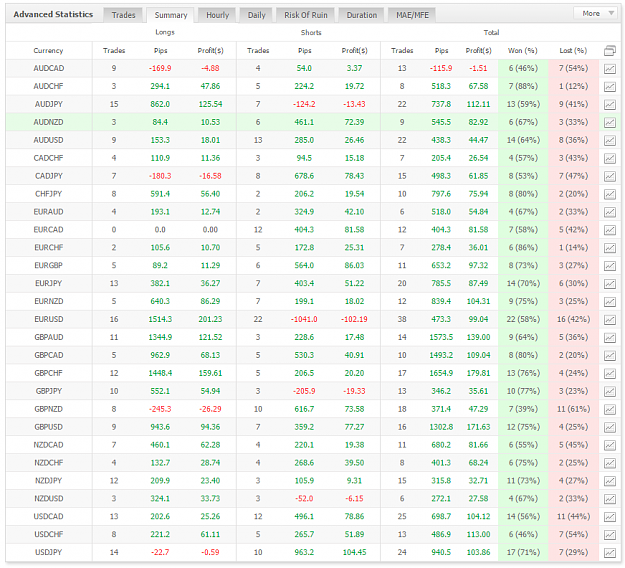Open chart icon for CHFJPY row
The width and height of the screenshot is (625, 568).
[x=609, y=194]
